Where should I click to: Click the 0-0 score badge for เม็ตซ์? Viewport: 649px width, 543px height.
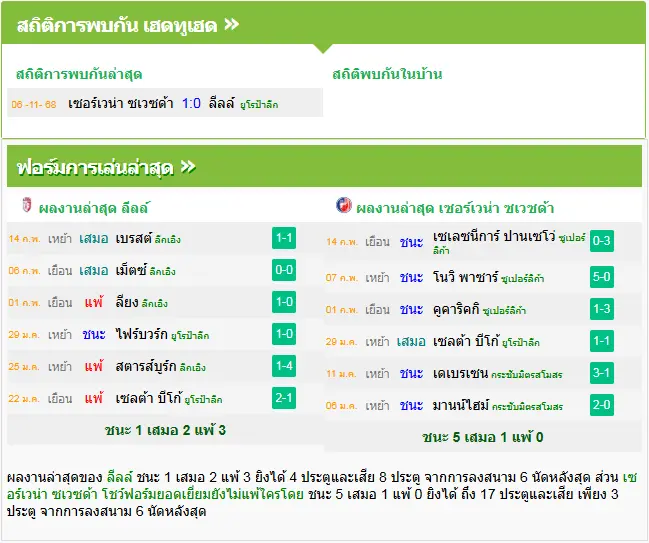284,270
